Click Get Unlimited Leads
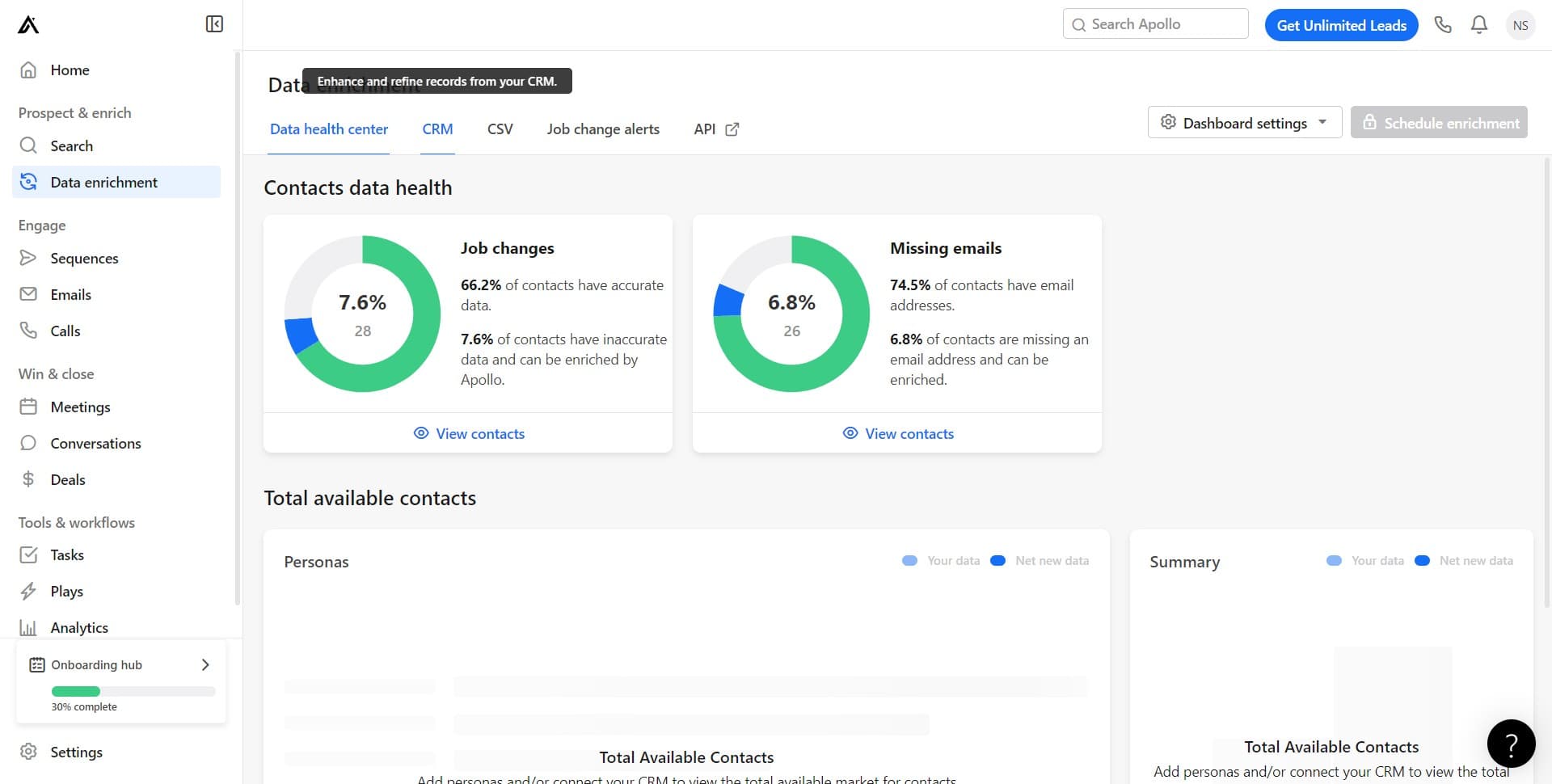Image resolution: width=1552 pixels, height=784 pixels. coord(1341,25)
